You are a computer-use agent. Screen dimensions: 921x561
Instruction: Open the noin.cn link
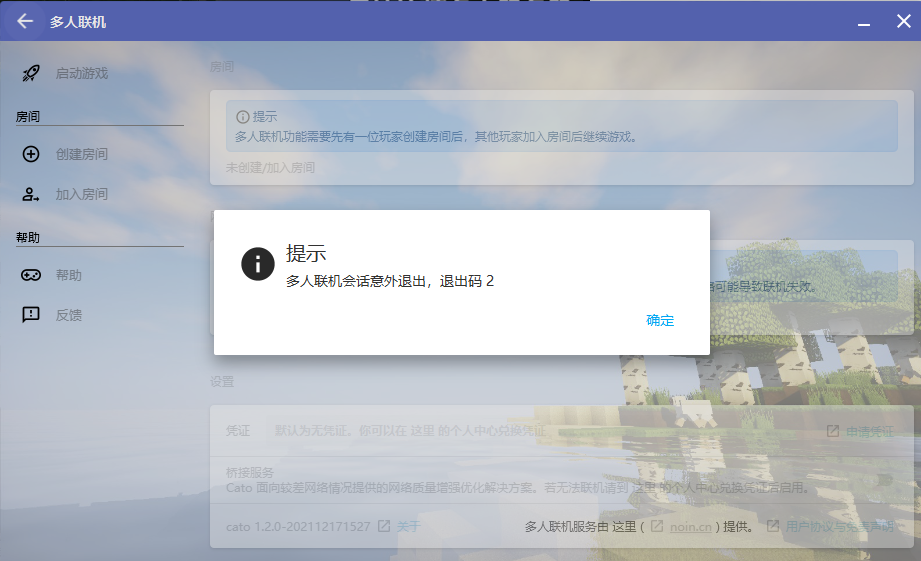(691, 526)
